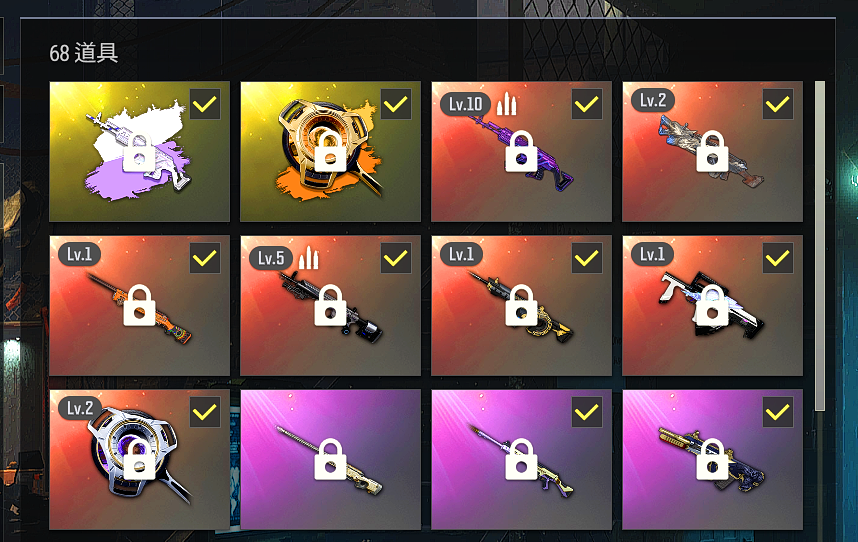Viewport: 858px width, 542px height.
Task: Click the items list vertical scrollbar
Action: (819, 246)
